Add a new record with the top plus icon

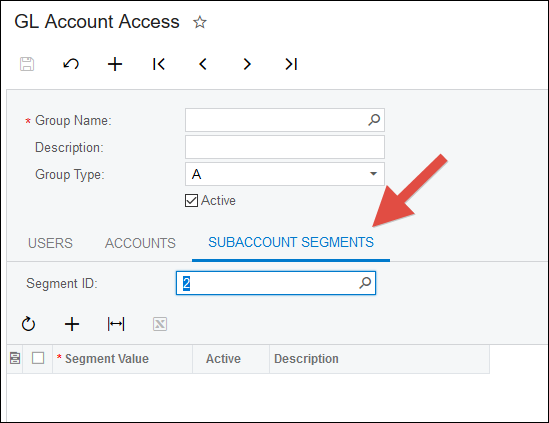point(115,64)
